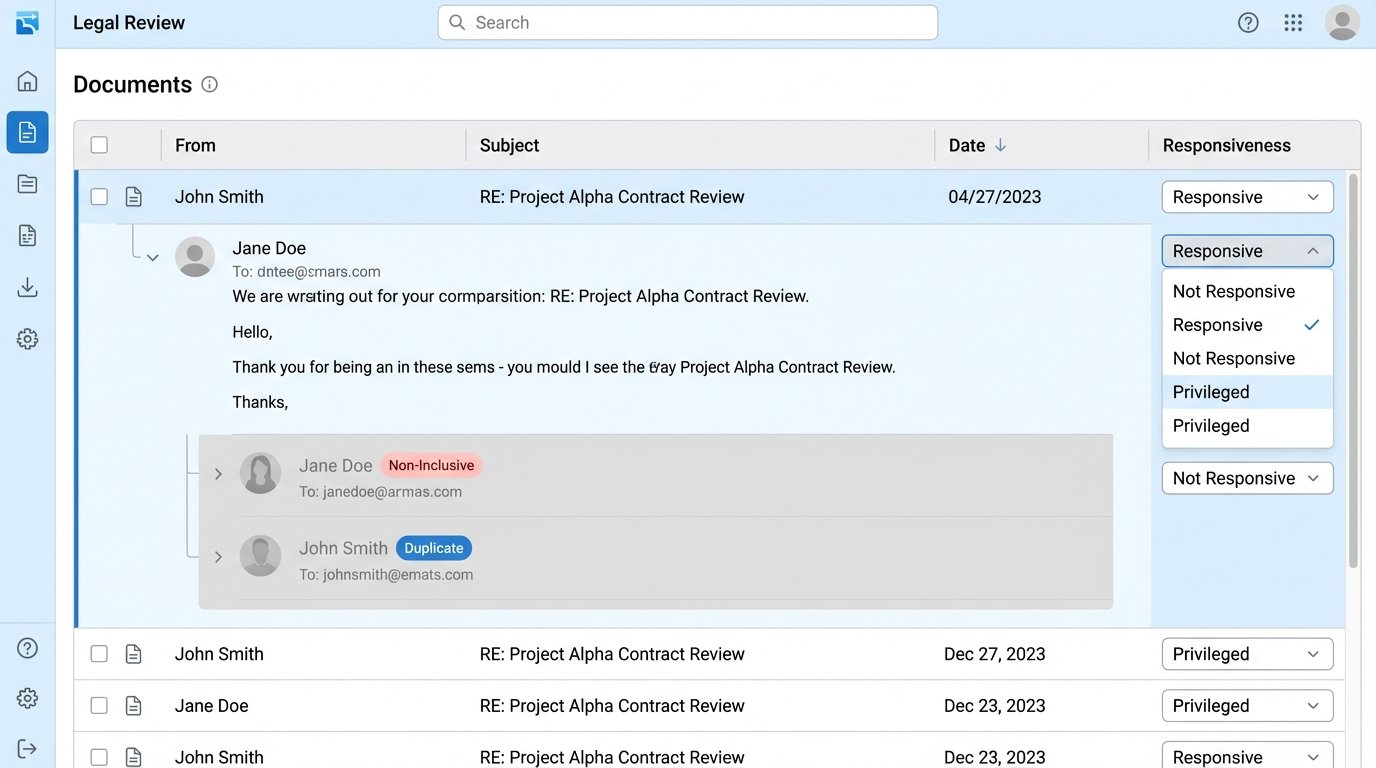Click the download icon in sidebar

coord(27,288)
